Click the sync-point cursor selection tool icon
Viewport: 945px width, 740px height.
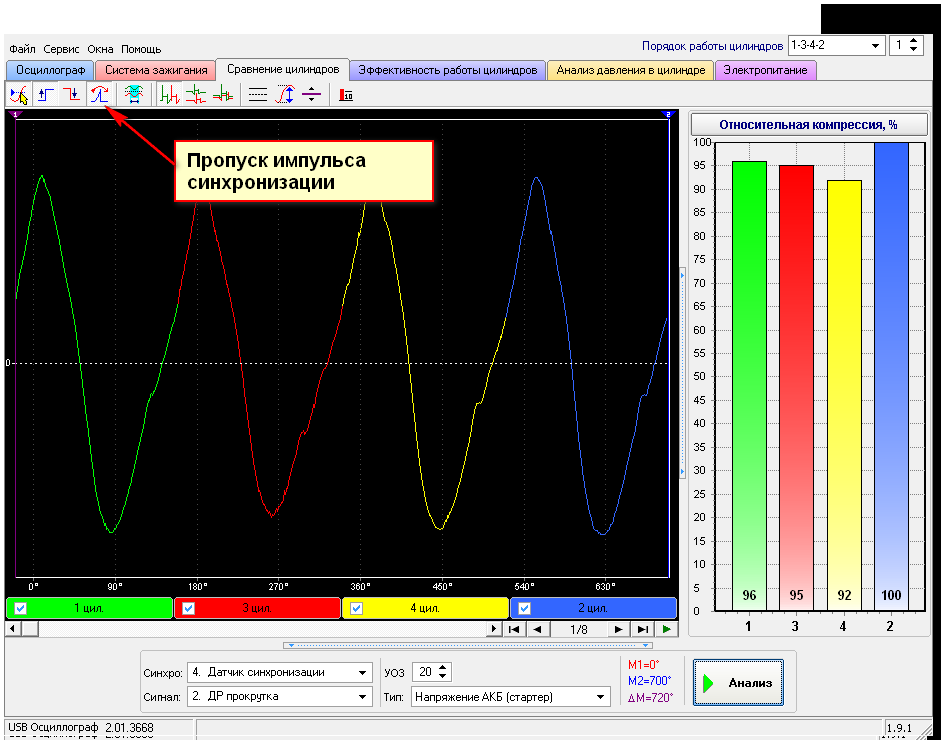19,95
